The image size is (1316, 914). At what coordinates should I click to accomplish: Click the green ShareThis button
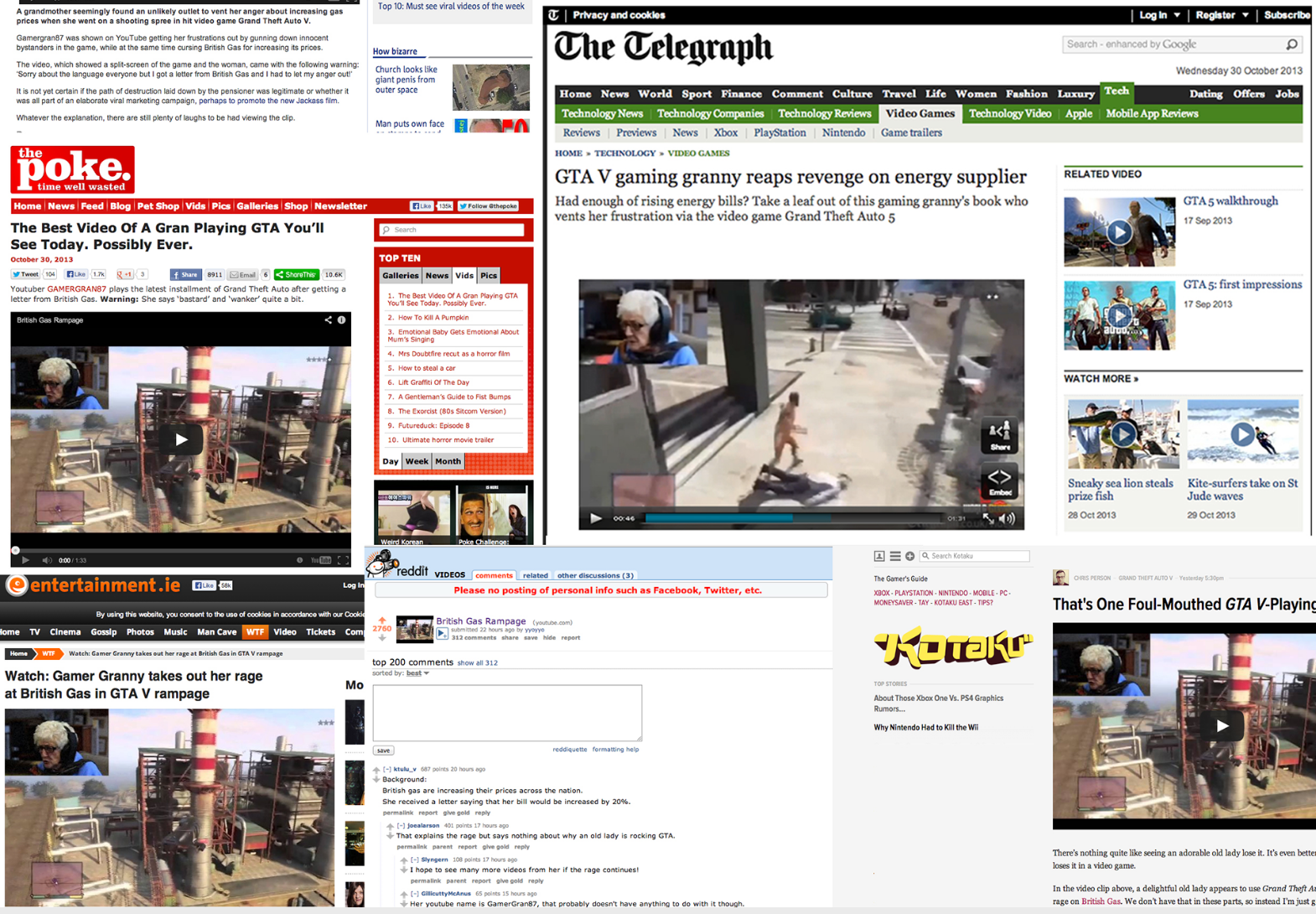(297, 274)
